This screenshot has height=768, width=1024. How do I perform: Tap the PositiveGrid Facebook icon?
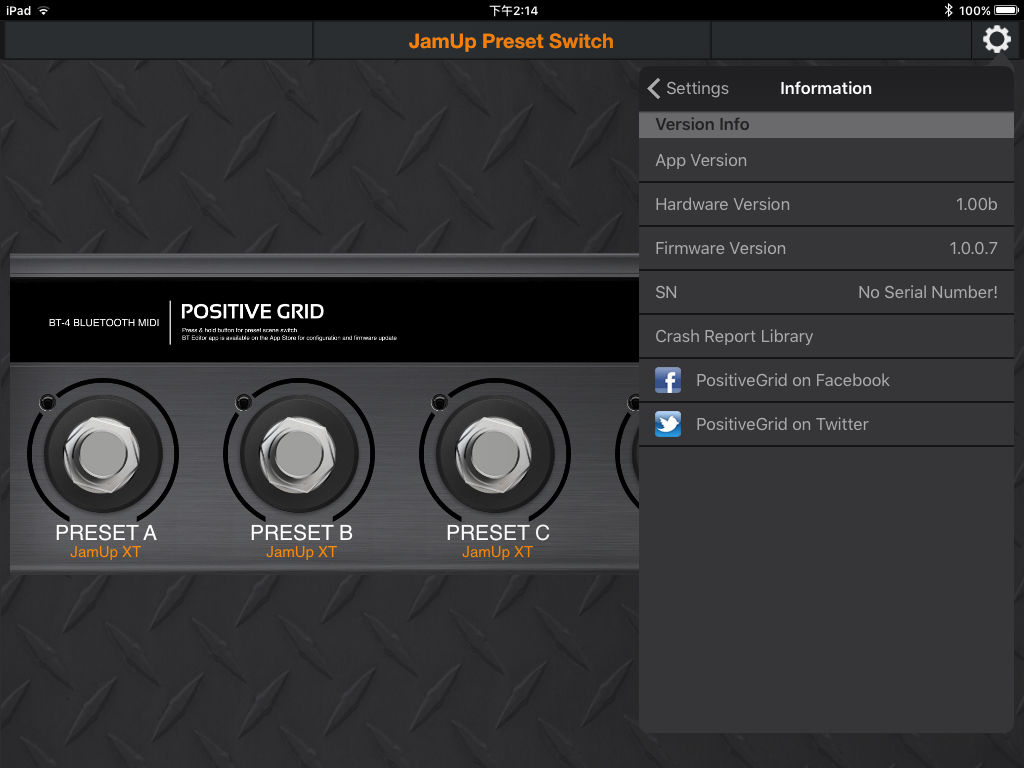point(667,380)
